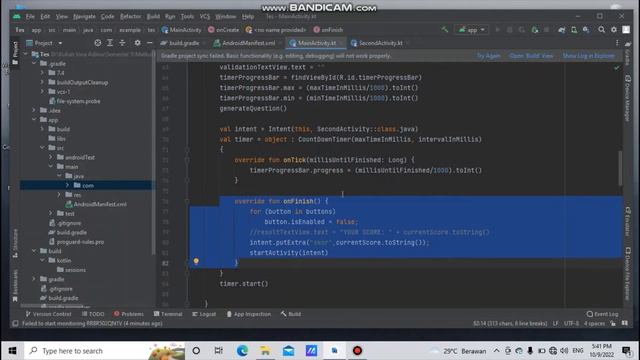
Task: Open the Version Control tool window button
Action: [48, 314]
